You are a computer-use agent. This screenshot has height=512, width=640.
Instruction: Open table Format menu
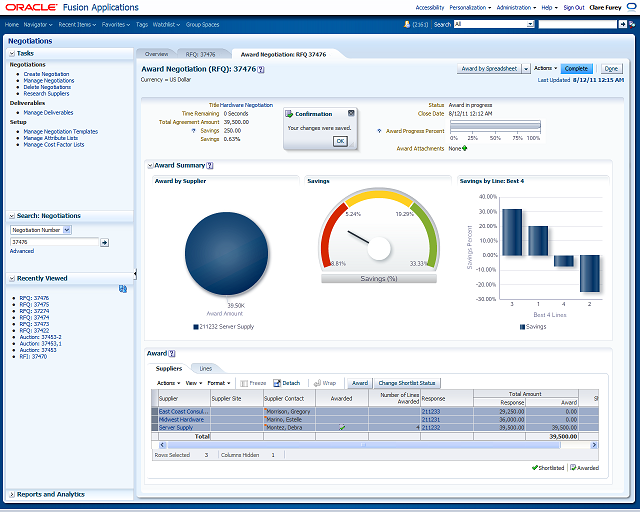pyautogui.click(x=219, y=383)
